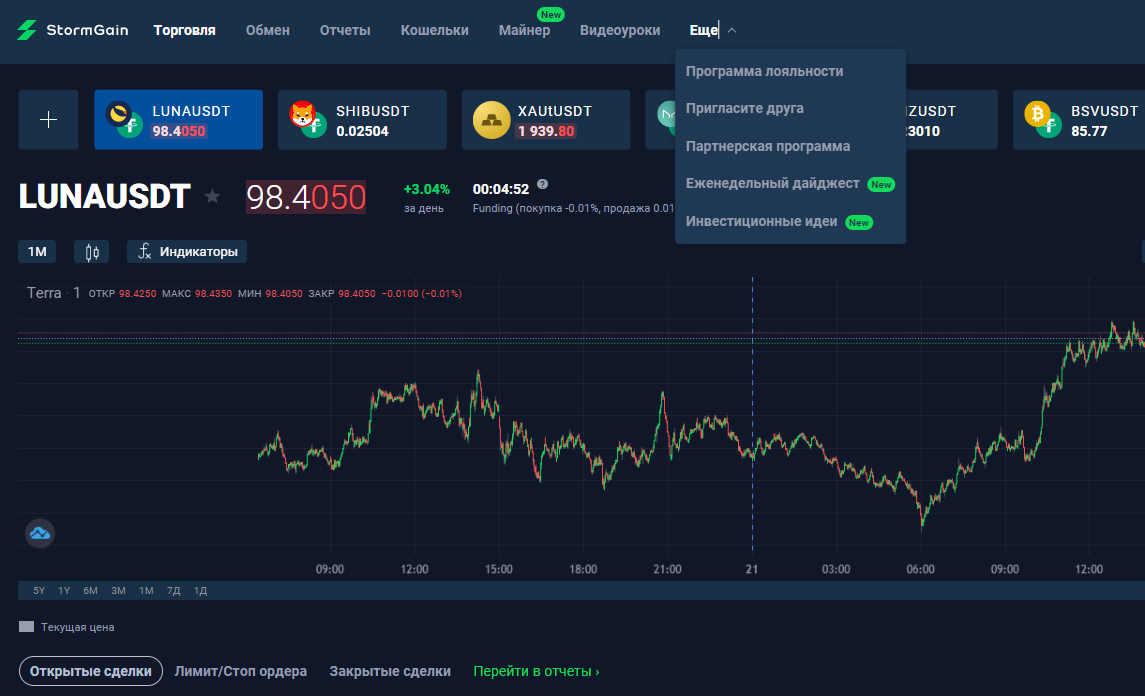1145x696 pixels.
Task: Click the StormGain logo icon
Action: tap(27, 30)
